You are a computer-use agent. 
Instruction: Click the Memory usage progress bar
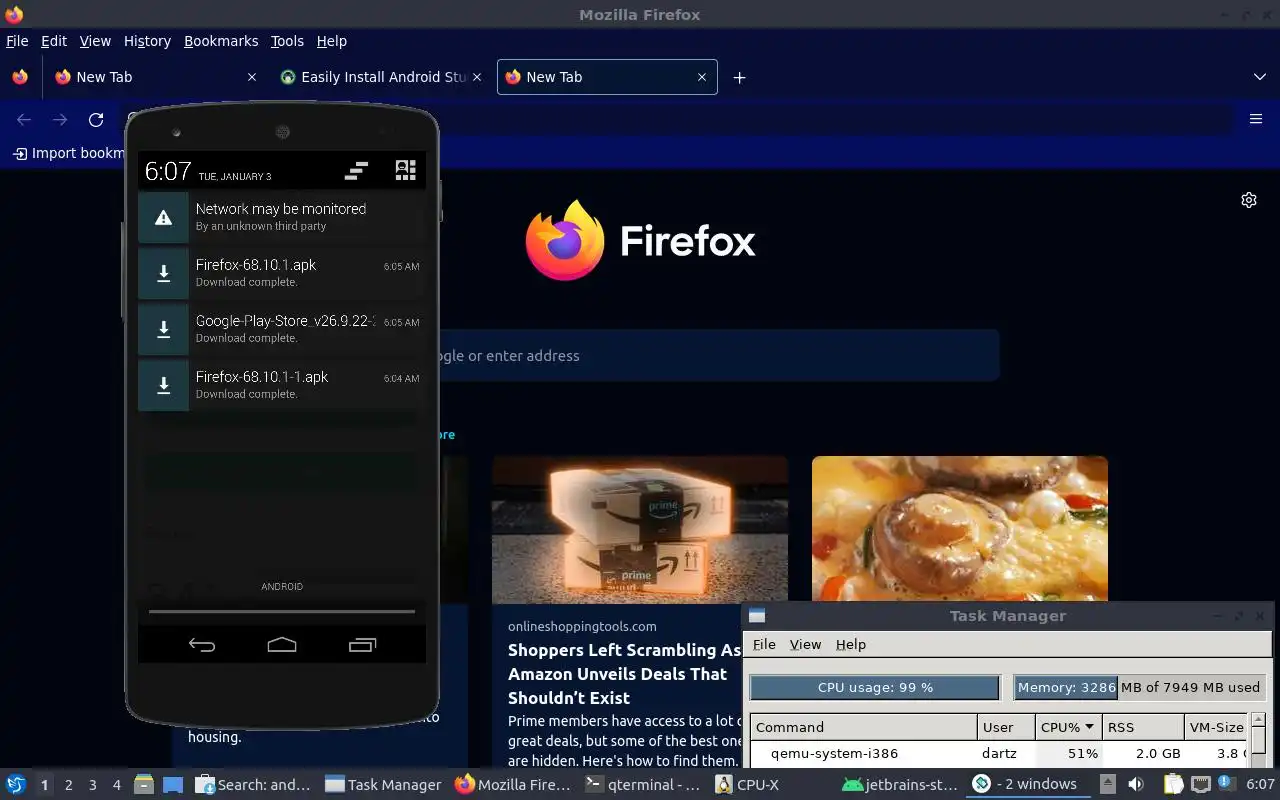click(x=1139, y=687)
